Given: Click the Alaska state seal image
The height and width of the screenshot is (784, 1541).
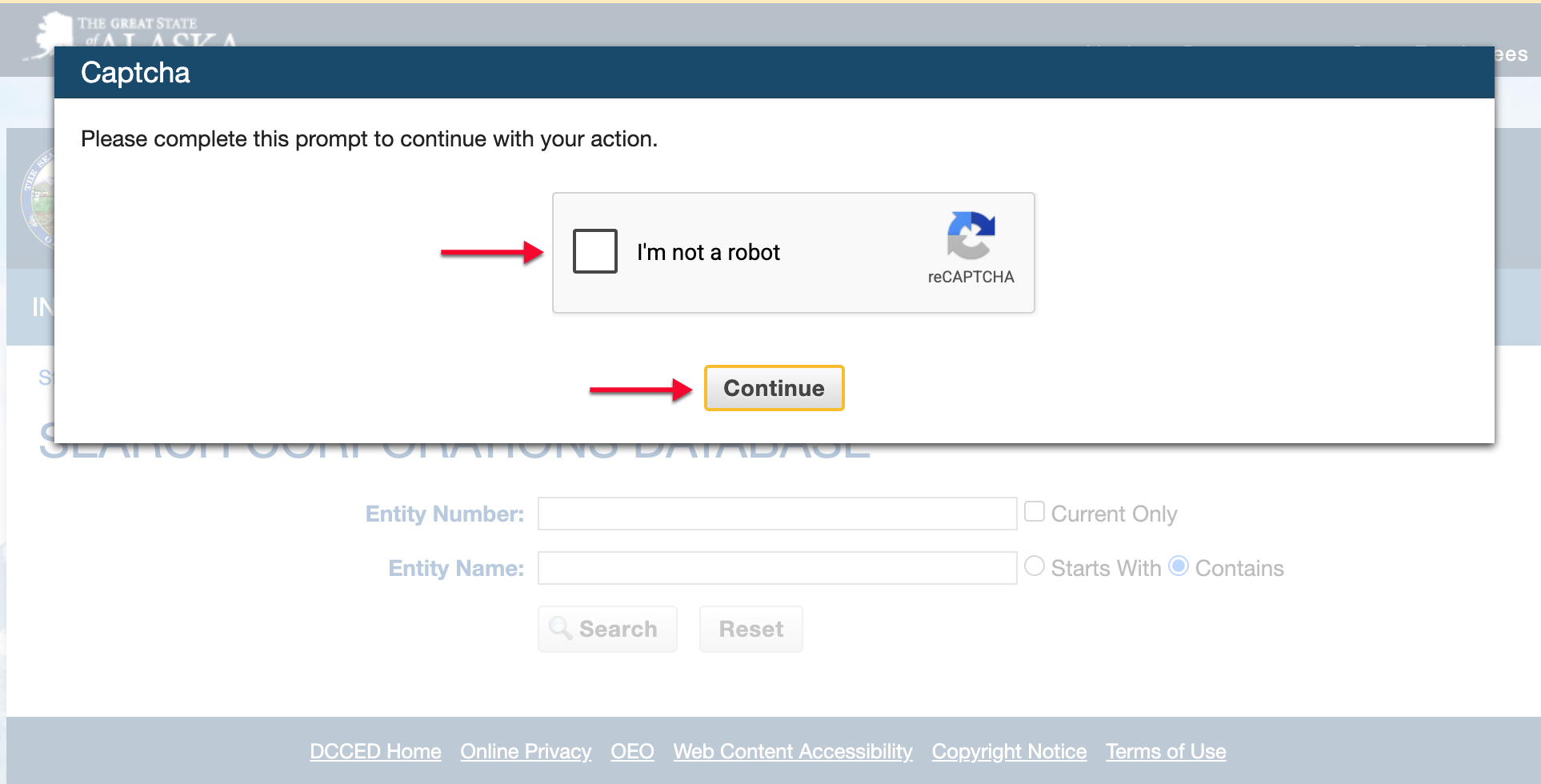Looking at the screenshot, I should [x=38, y=198].
